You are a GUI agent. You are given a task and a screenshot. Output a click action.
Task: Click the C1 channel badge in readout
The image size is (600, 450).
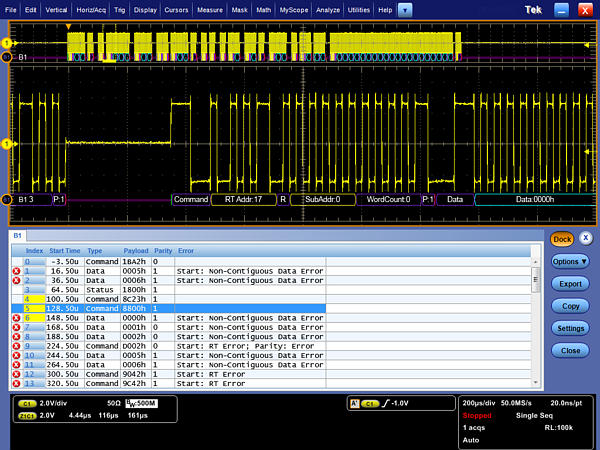(26, 402)
